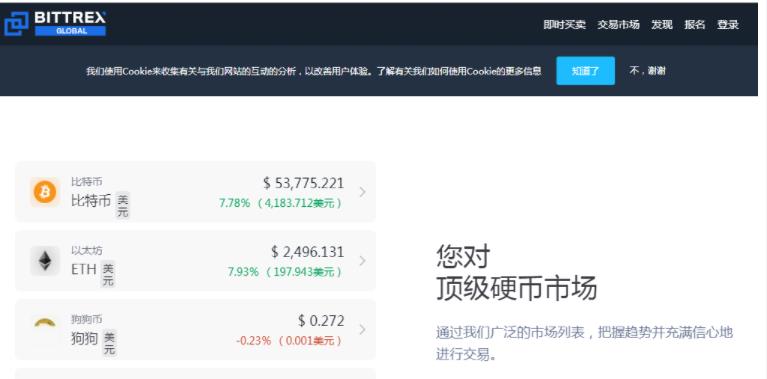The height and width of the screenshot is (379, 767).
Task: Open the 即时买卖 menu item
Action: pos(564,24)
